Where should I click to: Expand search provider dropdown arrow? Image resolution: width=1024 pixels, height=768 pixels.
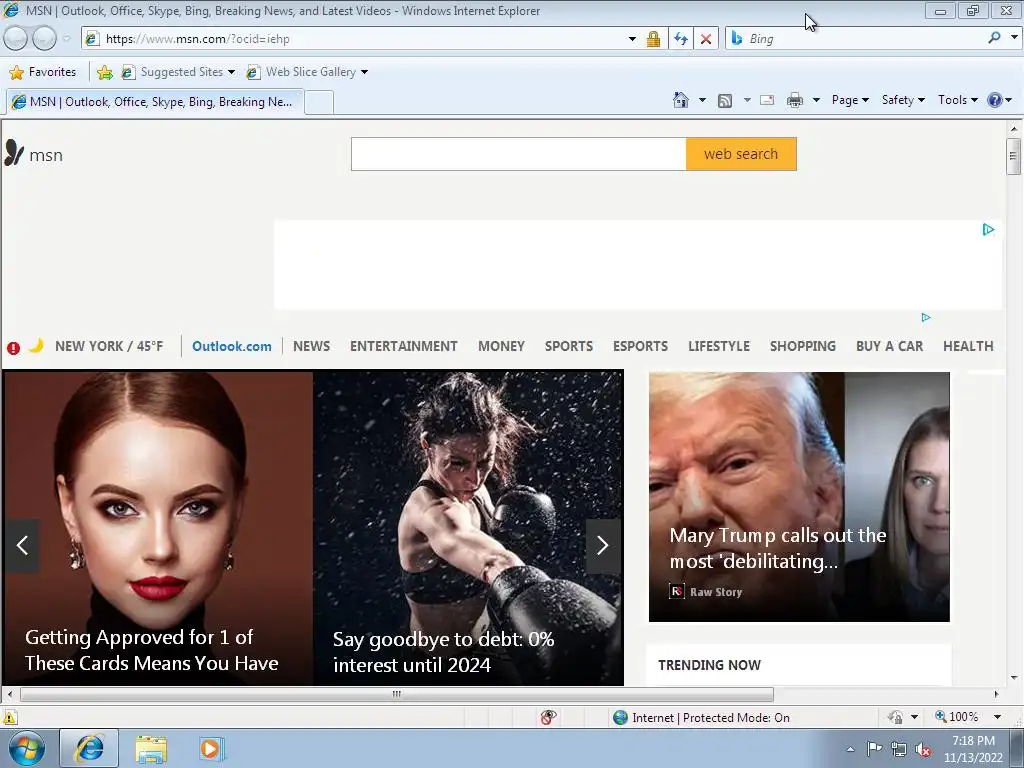click(1014, 38)
